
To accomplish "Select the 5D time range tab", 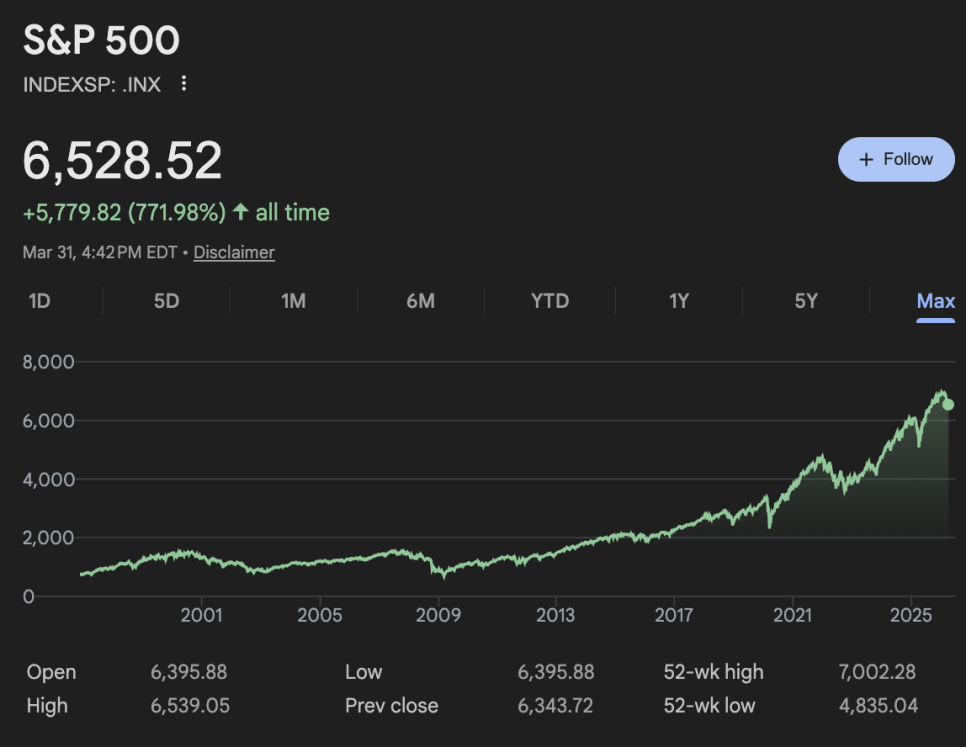I will tap(166, 301).
